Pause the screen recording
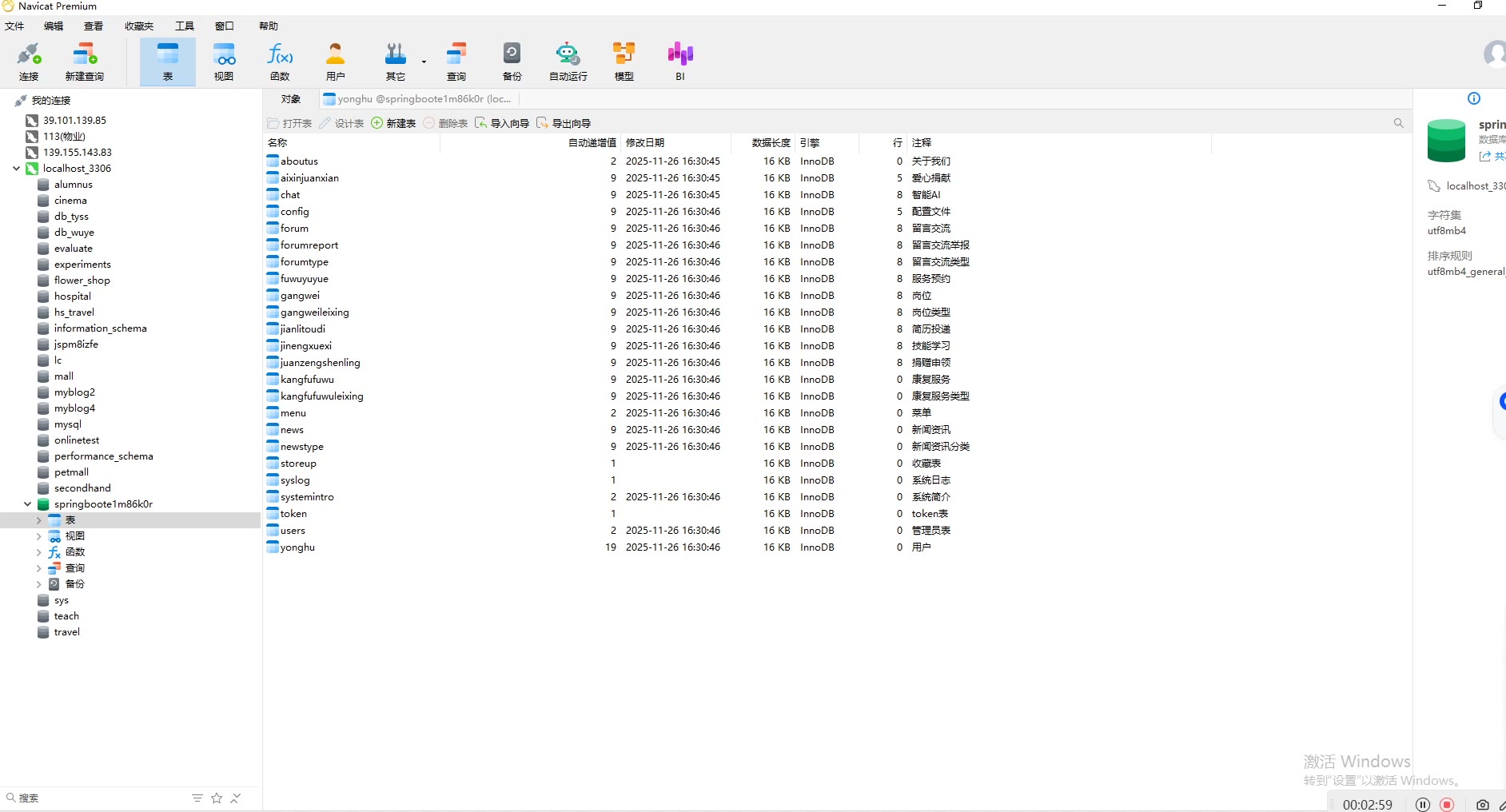This screenshot has height=812, width=1506. coord(1423,805)
